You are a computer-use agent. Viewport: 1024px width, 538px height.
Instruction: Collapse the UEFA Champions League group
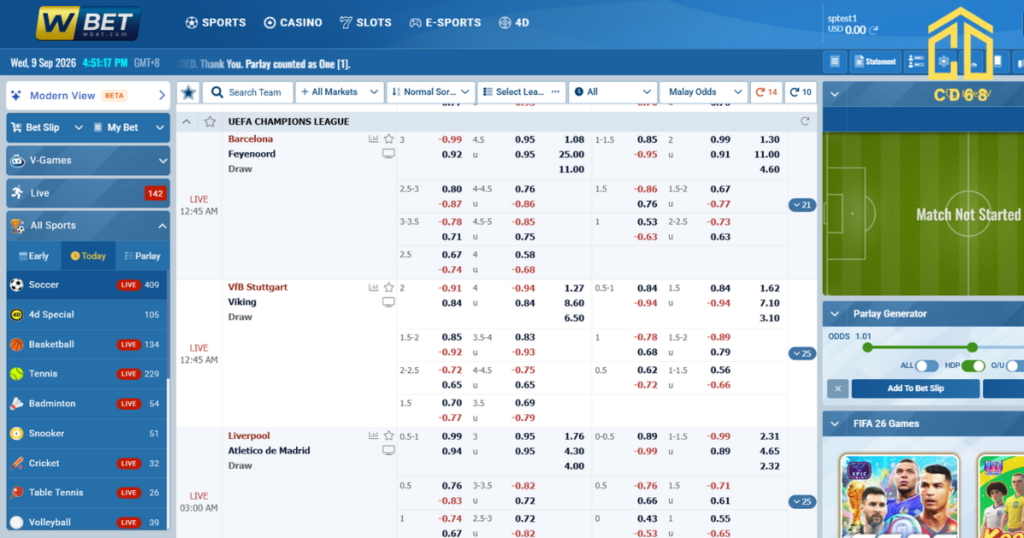pyautogui.click(x=187, y=121)
